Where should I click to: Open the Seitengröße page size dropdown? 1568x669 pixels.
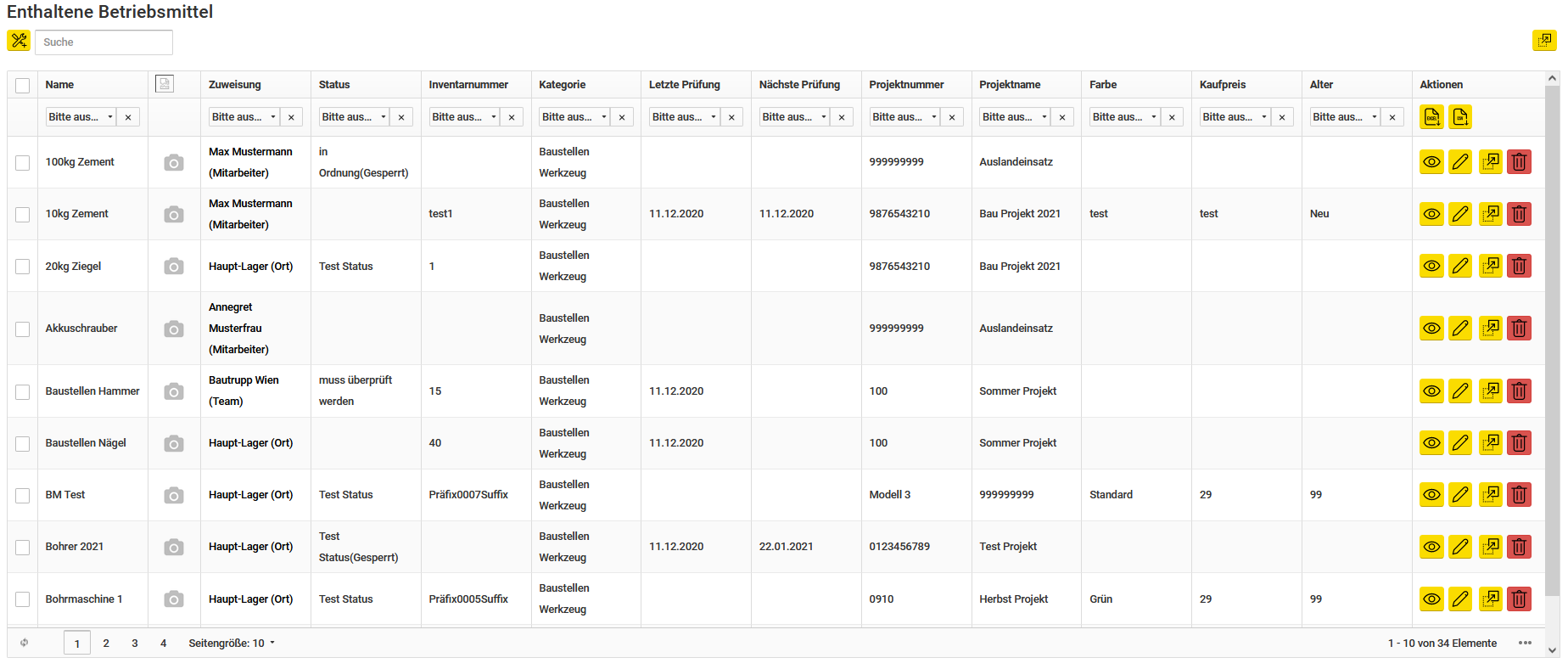232,643
